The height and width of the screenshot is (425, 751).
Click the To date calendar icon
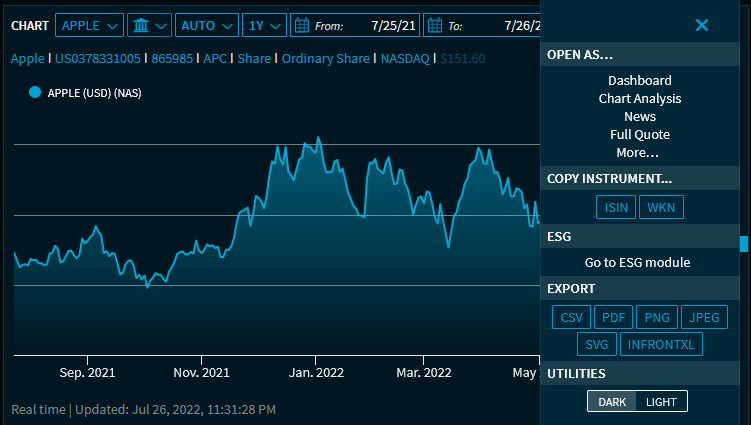(434, 25)
